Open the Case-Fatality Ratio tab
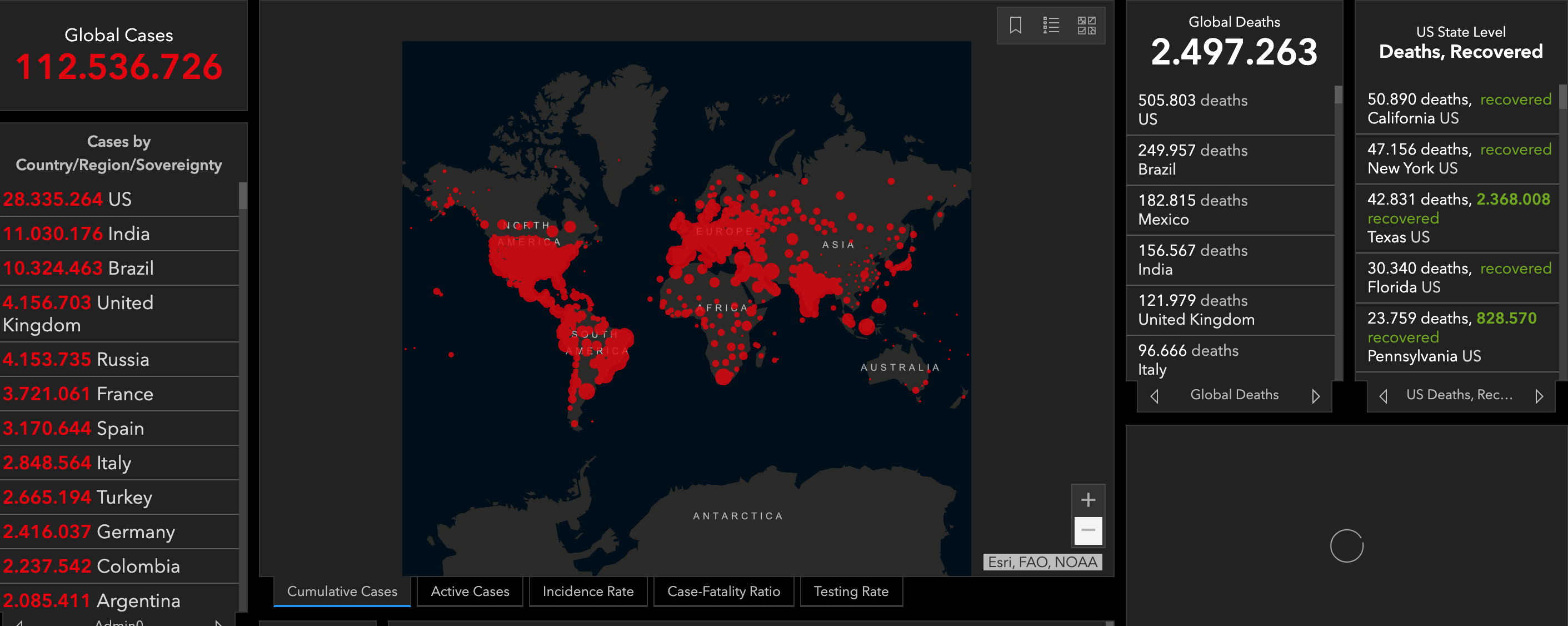 click(x=723, y=592)
